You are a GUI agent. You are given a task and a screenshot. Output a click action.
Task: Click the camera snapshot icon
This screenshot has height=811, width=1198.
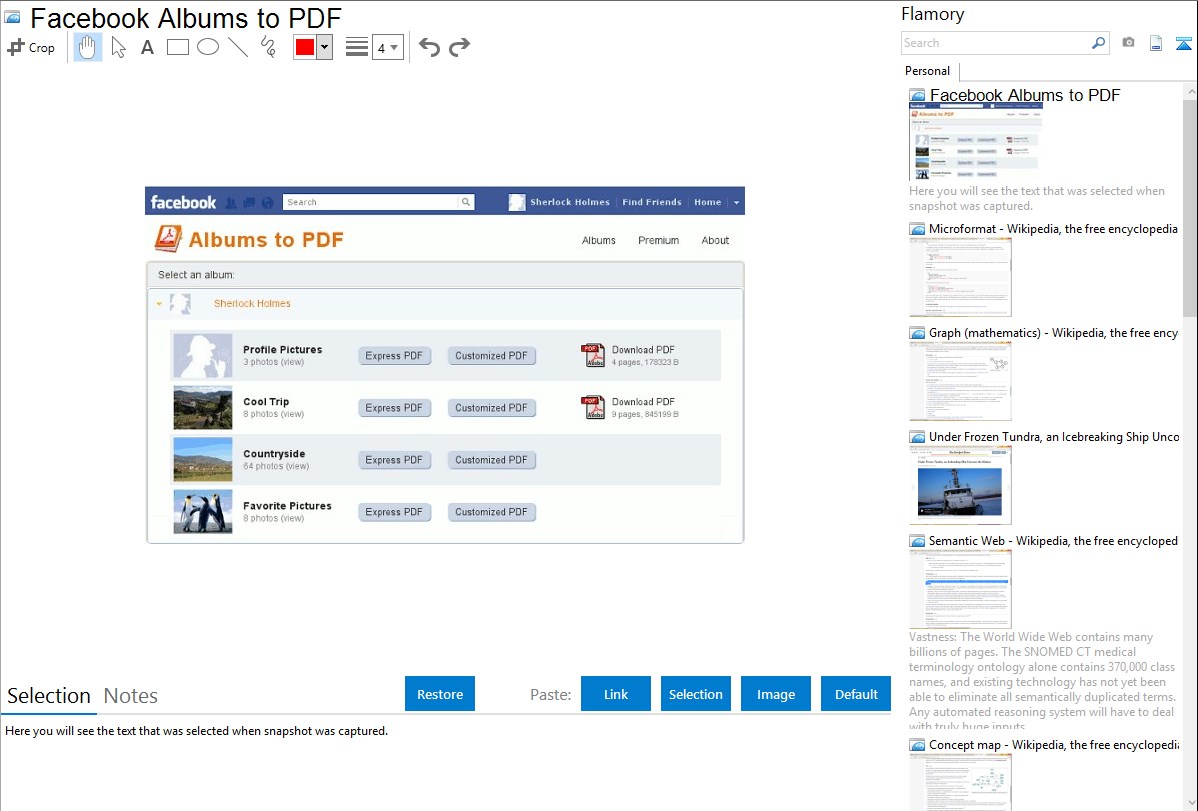tap(1128, 43)
